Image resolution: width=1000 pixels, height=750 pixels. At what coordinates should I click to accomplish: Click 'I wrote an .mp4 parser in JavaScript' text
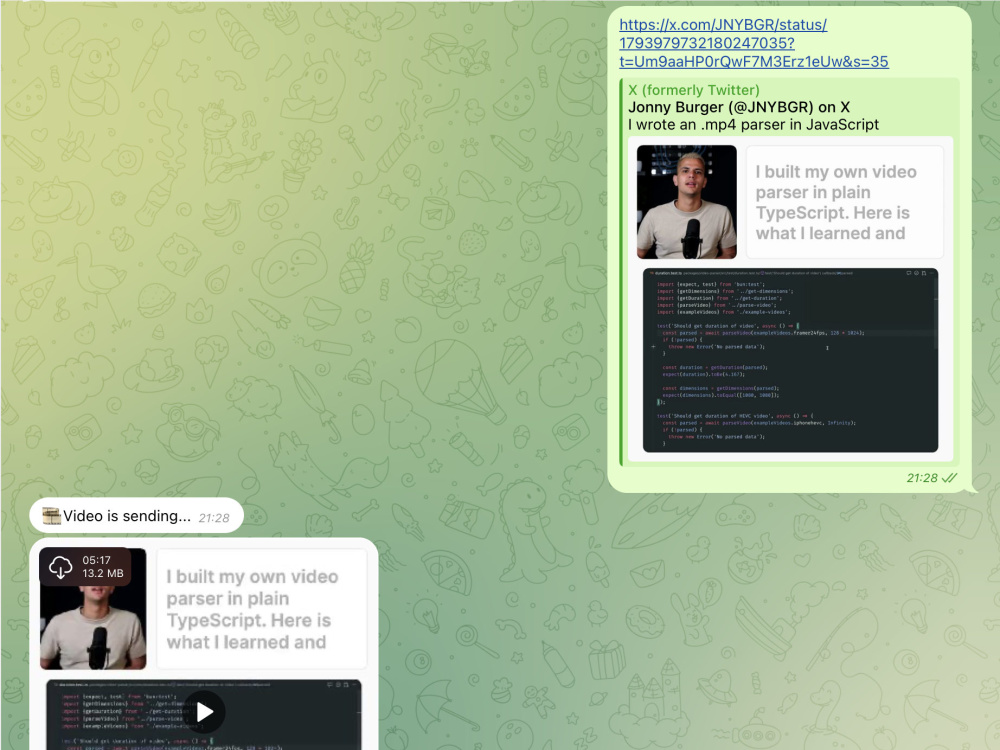click(x=753, y=124)
